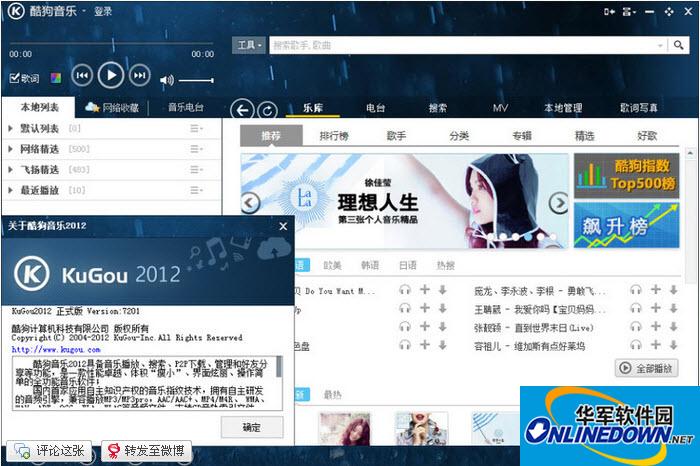This screenshot has height=466, width=700.
Task: Select the 欧美 language filter
Action: 332,266
